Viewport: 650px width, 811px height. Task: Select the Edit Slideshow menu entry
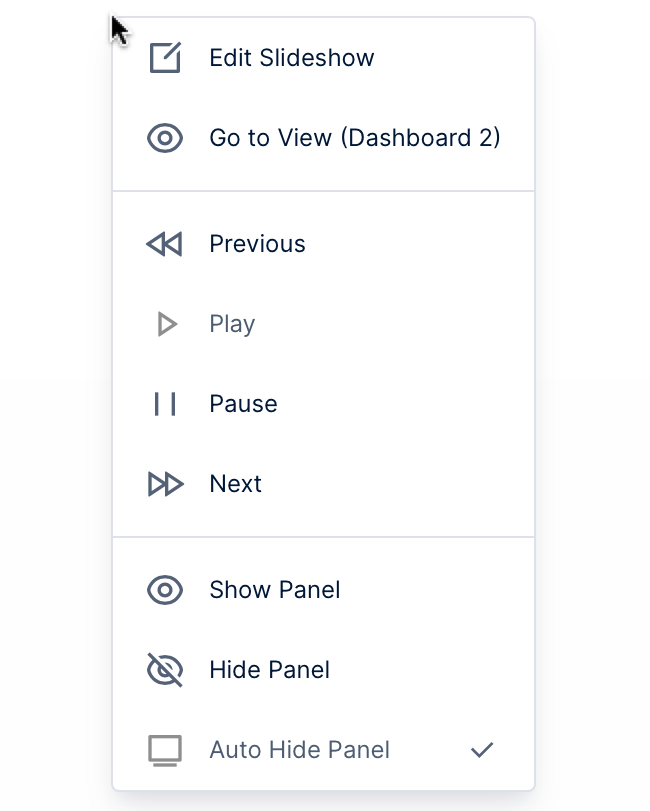[291, 58]
